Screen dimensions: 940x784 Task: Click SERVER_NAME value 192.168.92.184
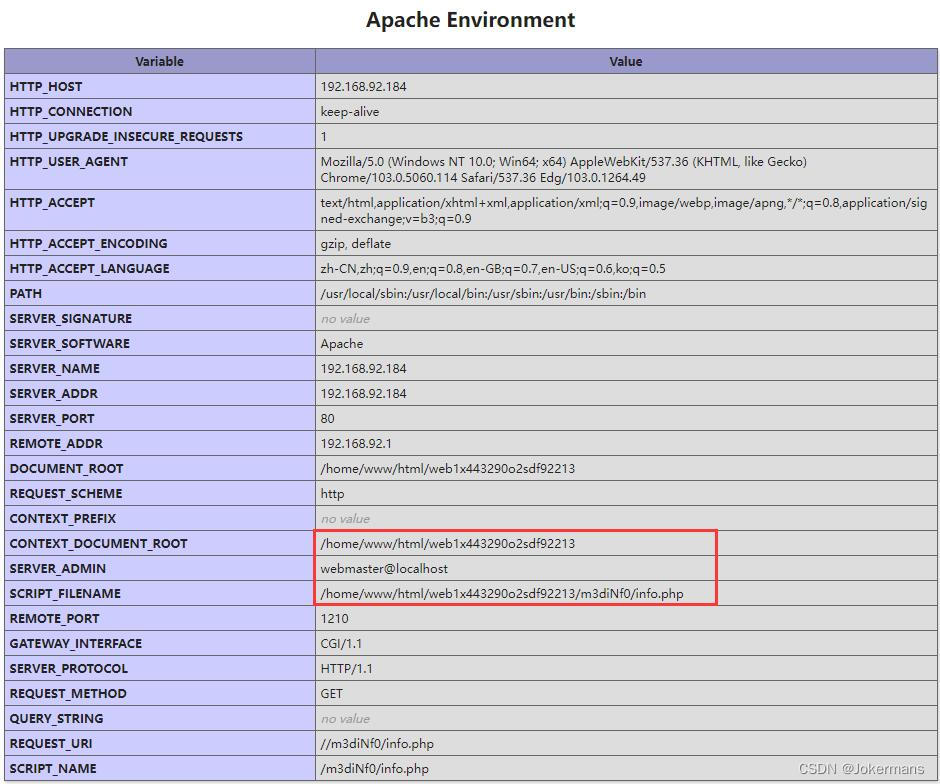[363, 369]
